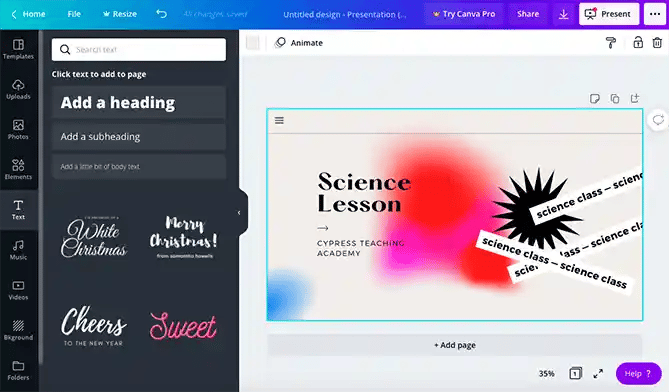Open the Templates sidebar panel
The height and width of the screenshot is (392, 669).
(x=18, y=49)
